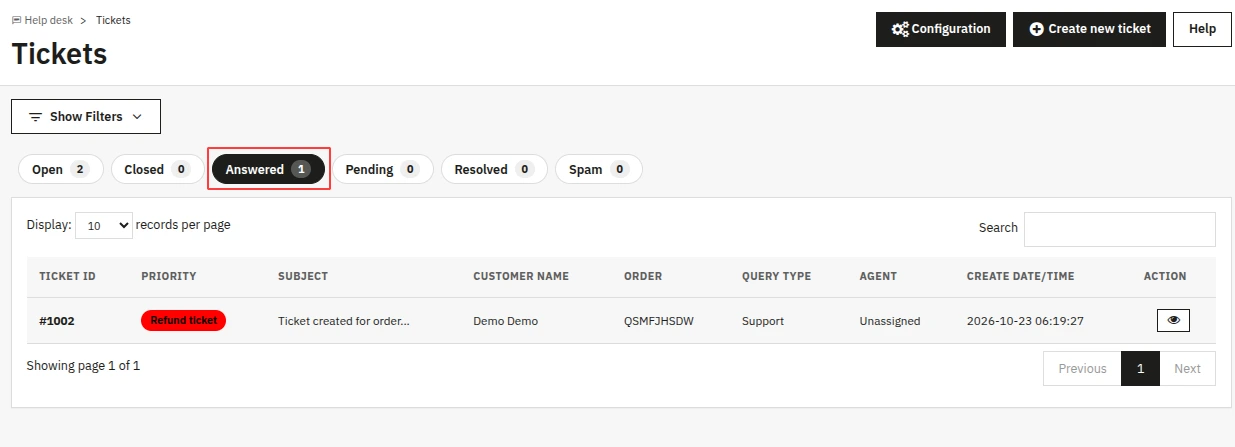Switch to the Resolved tickets tab
This screenshot has height=447, width=1235.
[494, 169]
